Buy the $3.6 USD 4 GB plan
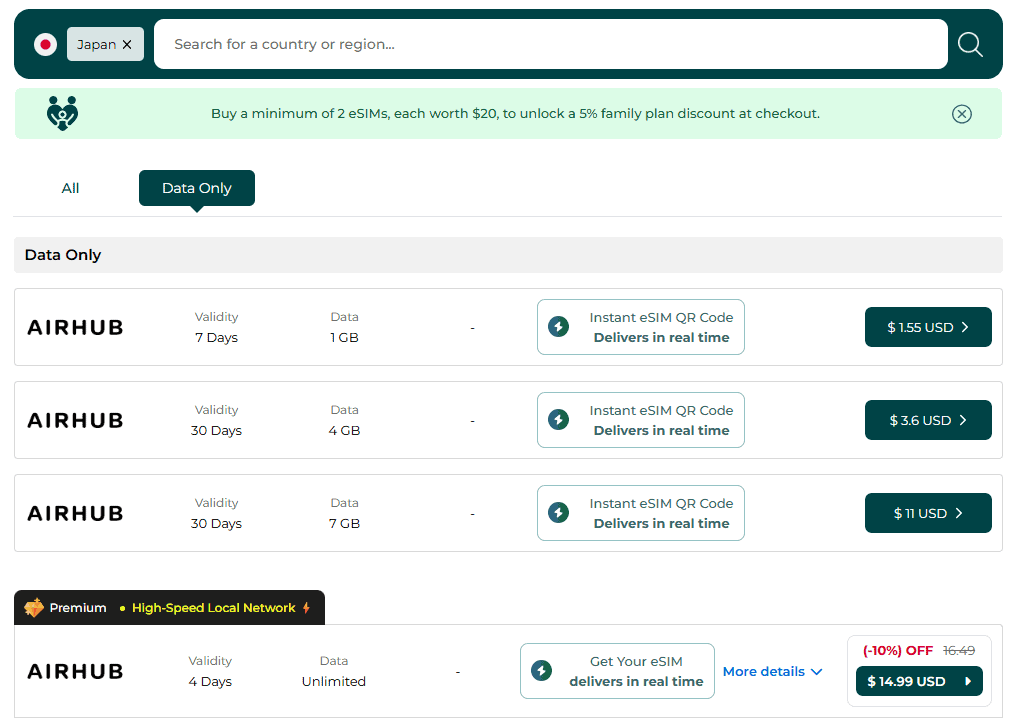 coord(928,420)
